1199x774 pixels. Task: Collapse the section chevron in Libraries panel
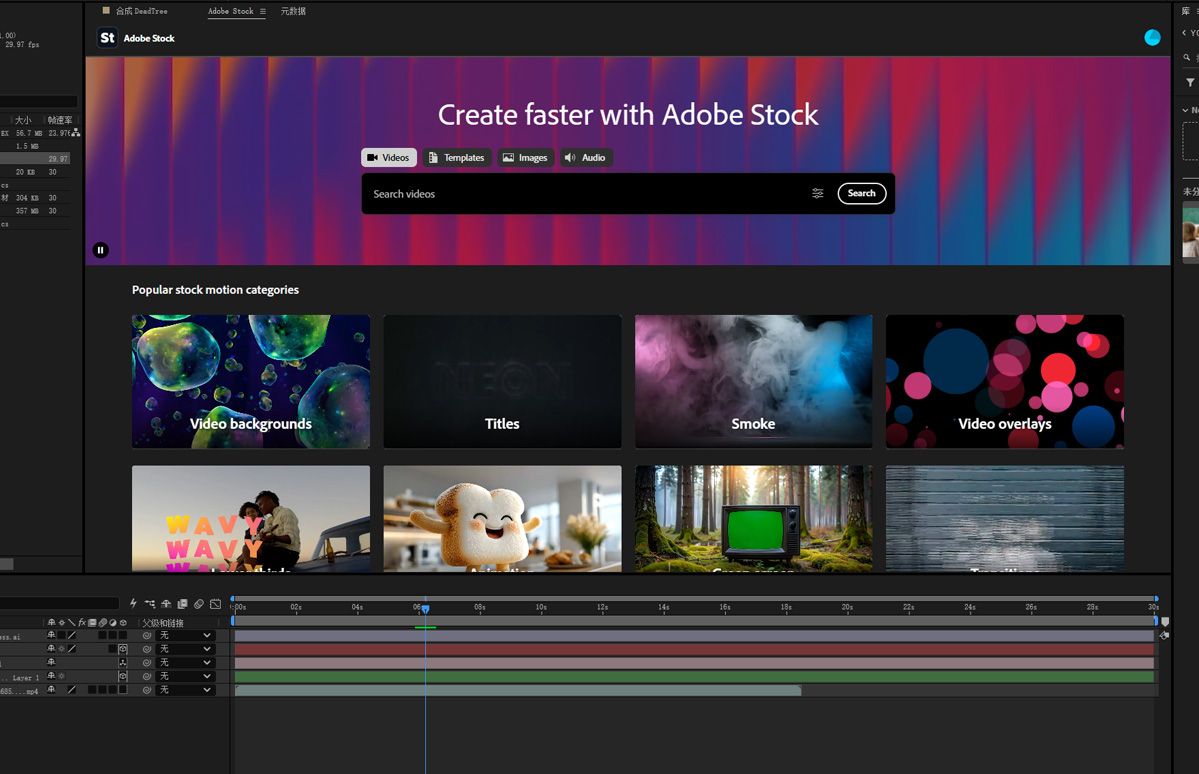click(1185, 110)
